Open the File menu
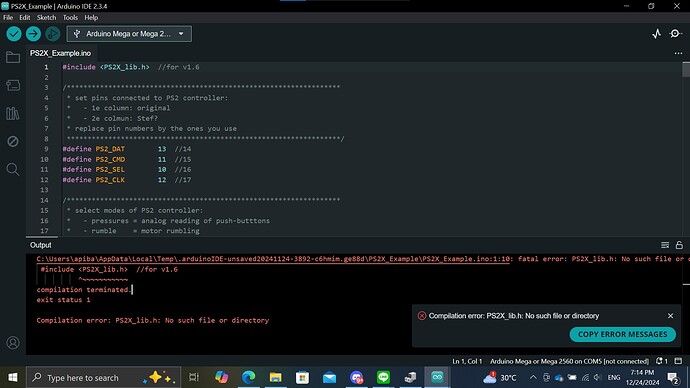The height and width of the screenshot is (388, 690). [8, 18]
